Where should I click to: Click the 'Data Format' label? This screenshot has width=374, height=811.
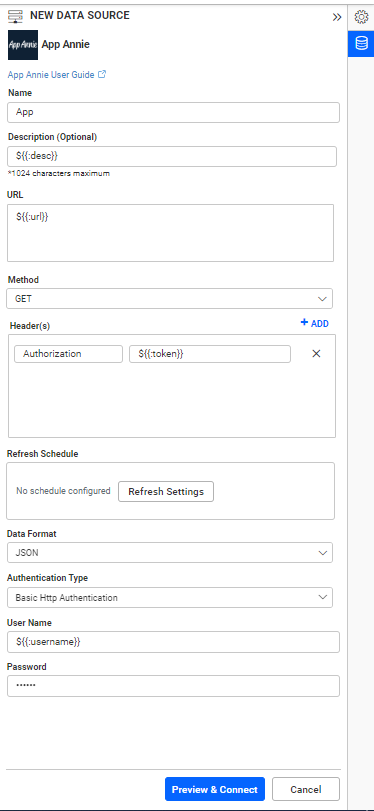coord(32,533)
